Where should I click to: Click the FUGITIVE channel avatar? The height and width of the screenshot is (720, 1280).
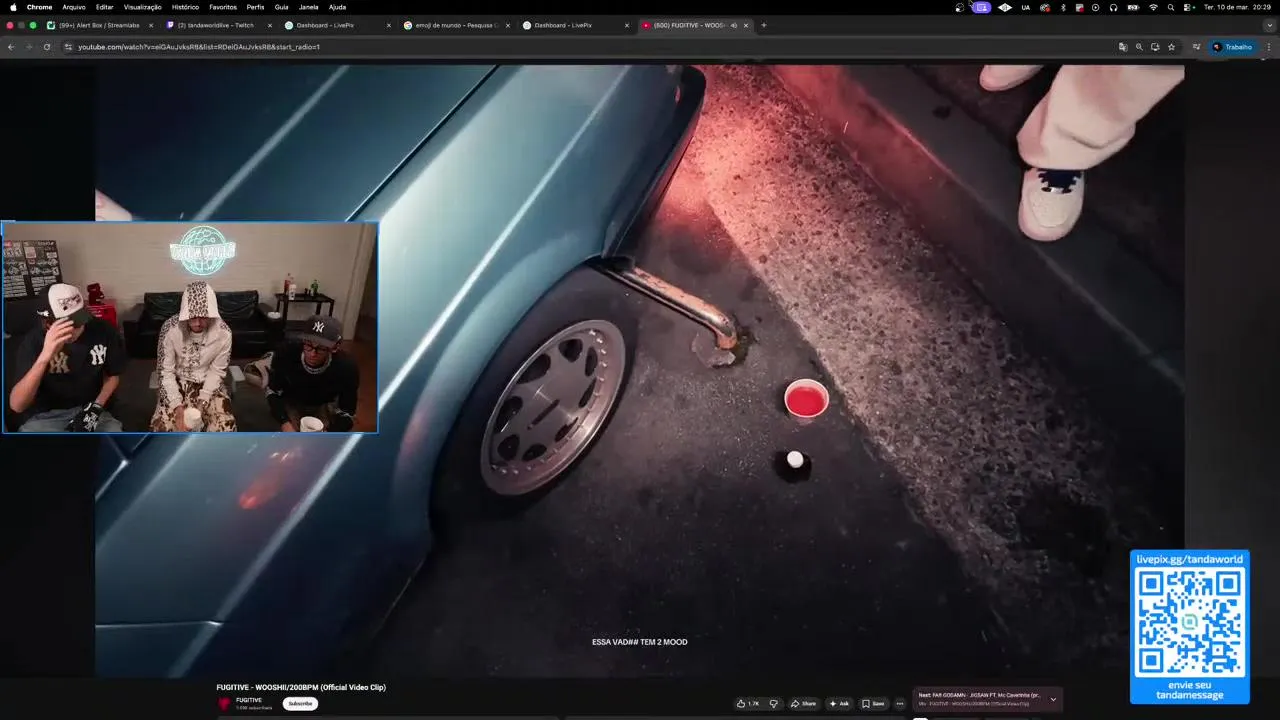[x=224, y=703]
